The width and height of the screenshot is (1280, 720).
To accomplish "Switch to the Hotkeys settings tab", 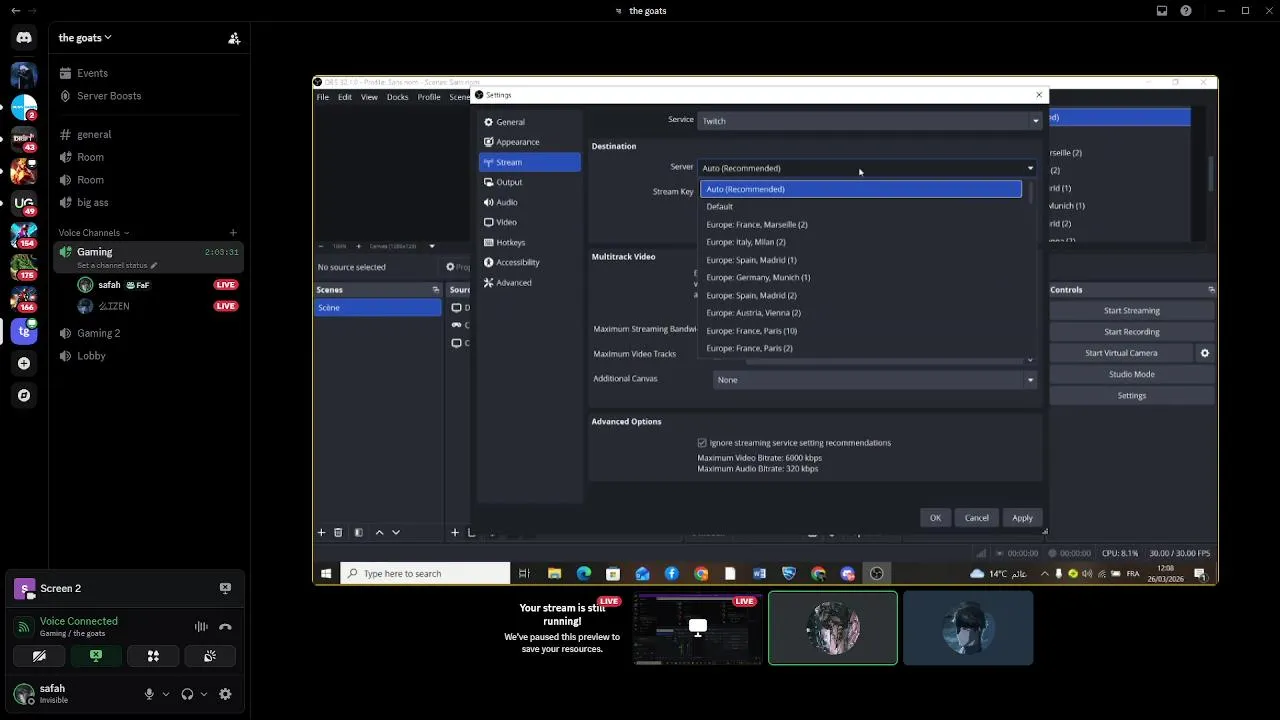I will coord(530,242).
